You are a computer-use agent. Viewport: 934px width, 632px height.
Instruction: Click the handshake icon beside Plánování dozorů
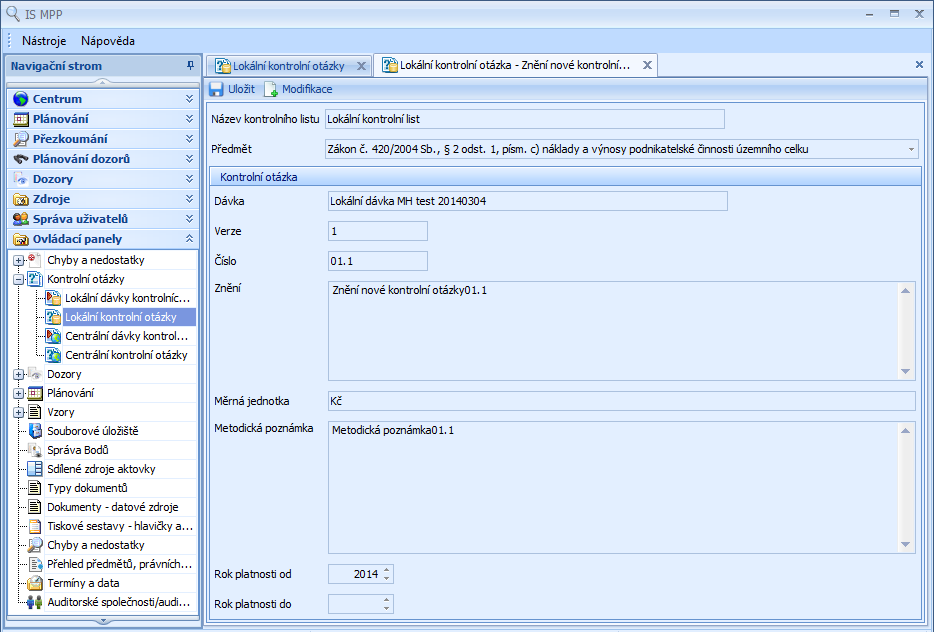pyautogui.click(x=21, y=159)
